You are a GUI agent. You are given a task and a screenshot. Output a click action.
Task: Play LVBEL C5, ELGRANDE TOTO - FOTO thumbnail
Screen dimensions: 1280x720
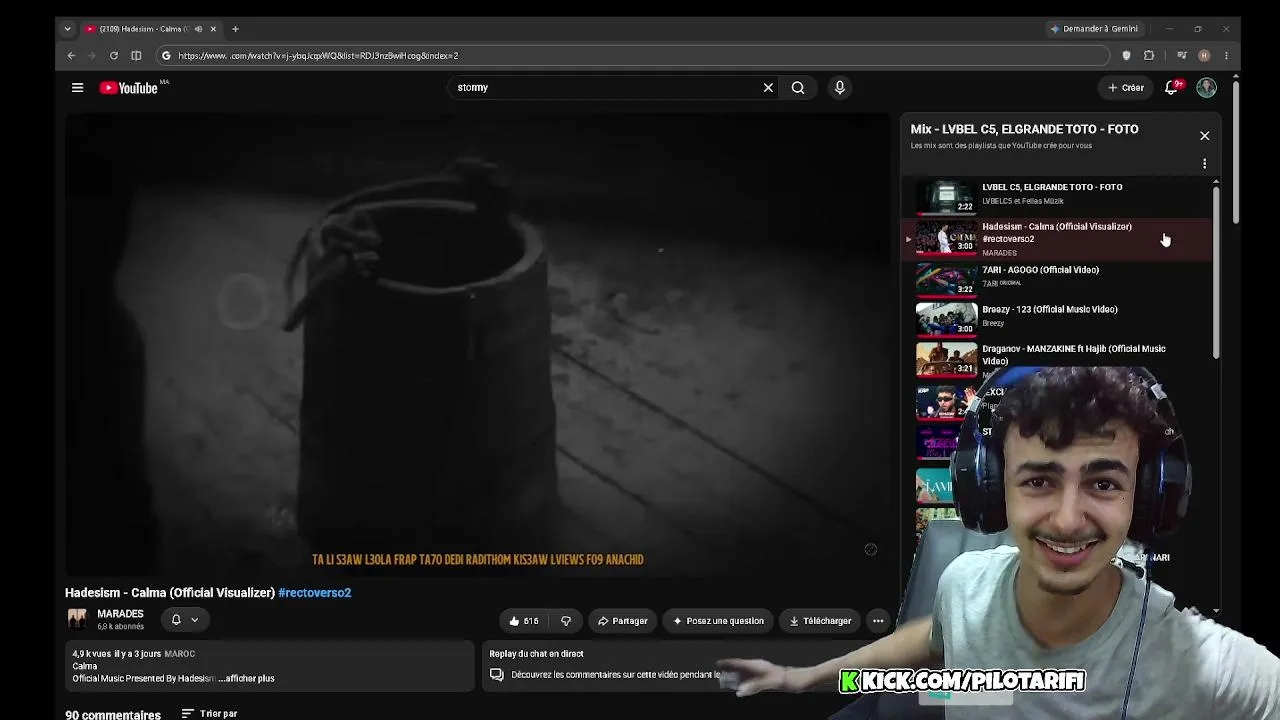[x=946, y=197]
